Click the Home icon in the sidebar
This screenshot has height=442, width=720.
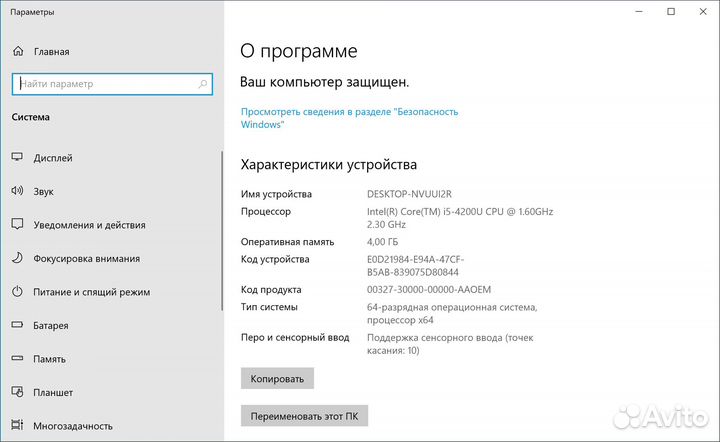[17, 50]
